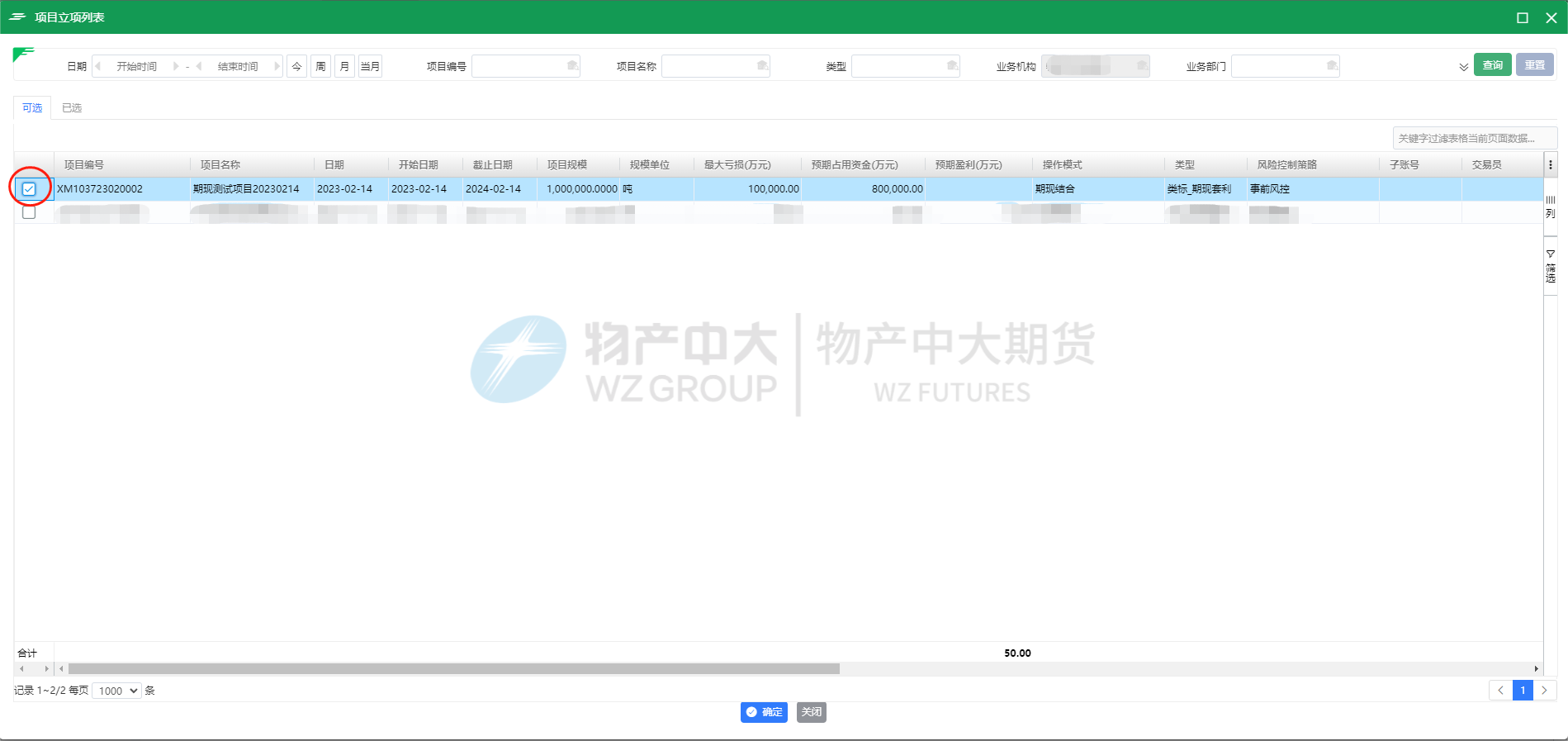Click the 今 today quick-date button
The height and width of the screenshot is (741, 1568).
(296, 66)
